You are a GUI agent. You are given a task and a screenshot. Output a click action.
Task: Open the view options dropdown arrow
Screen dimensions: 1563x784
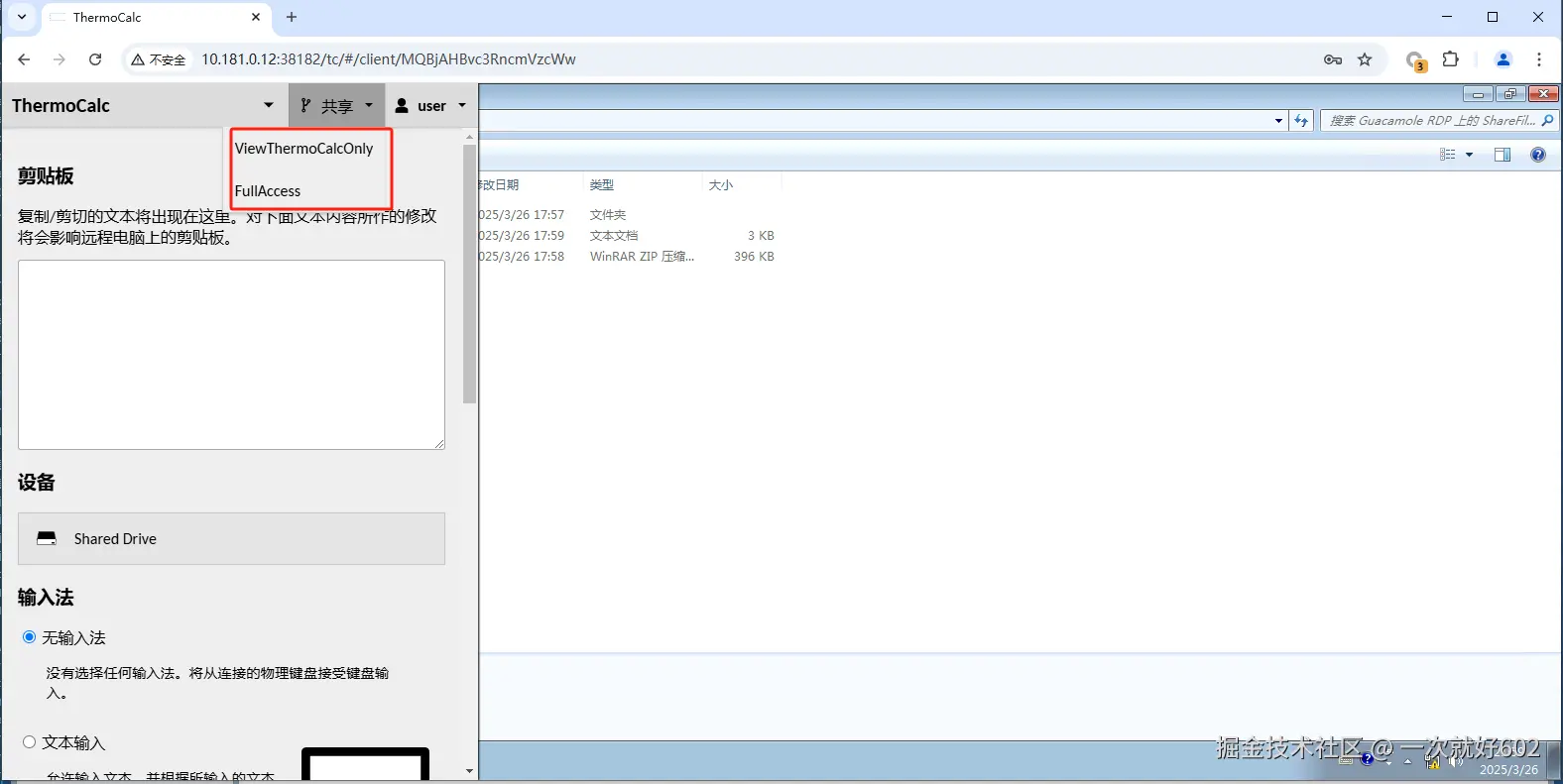click(1470, 155)
